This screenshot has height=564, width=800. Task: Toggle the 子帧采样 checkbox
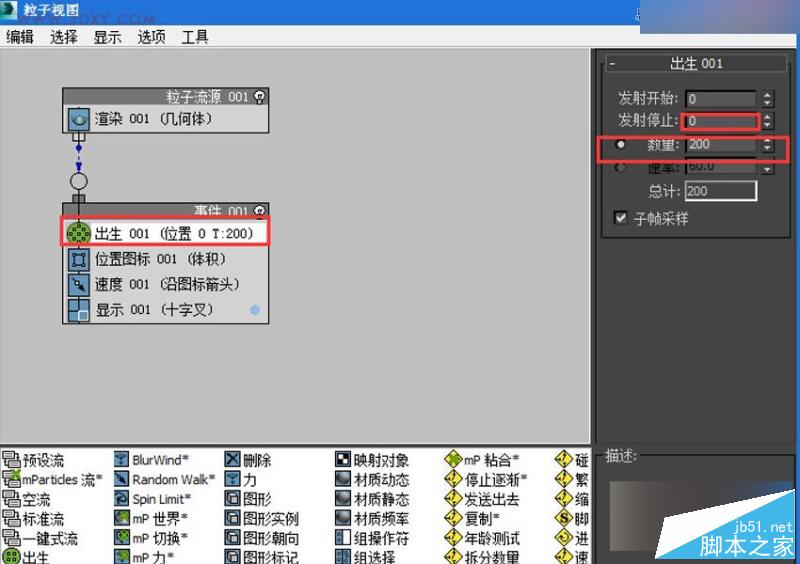pyautogui.click(x=620, y=218)
